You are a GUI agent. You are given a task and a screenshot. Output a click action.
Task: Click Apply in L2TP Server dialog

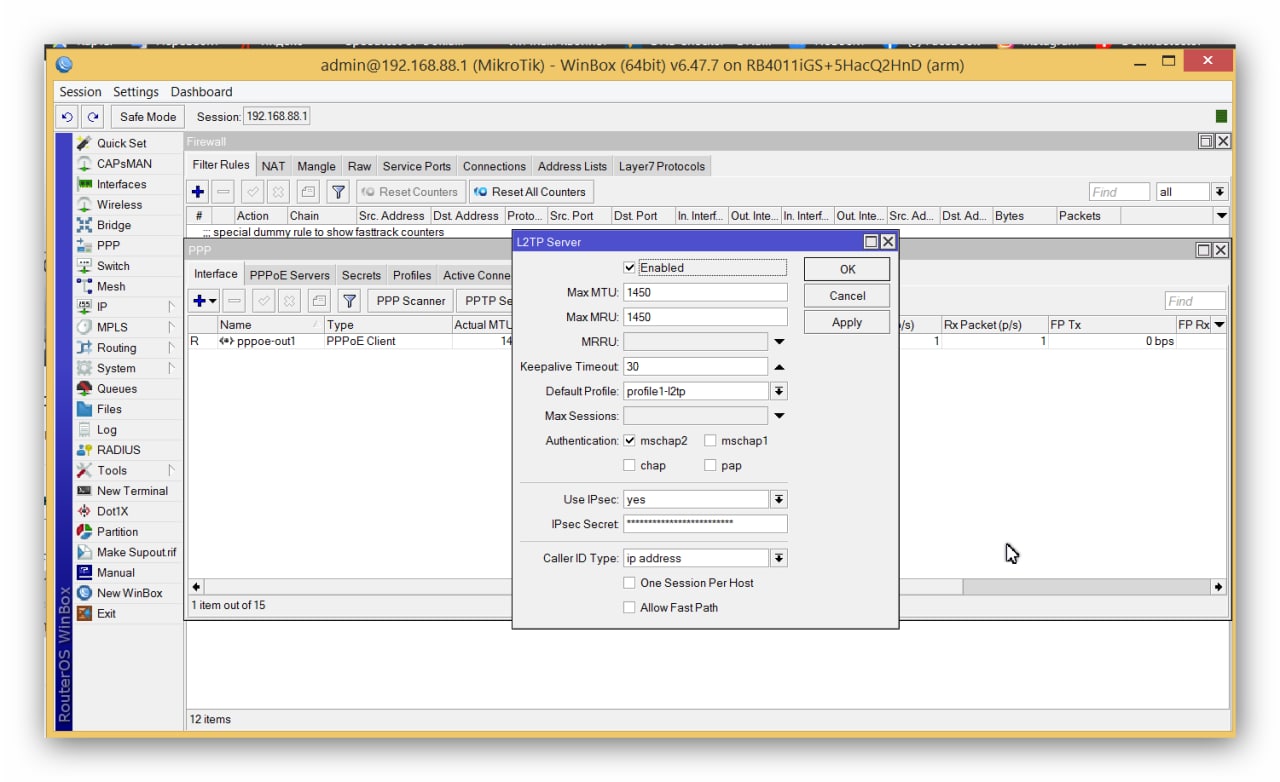click(x=847, y=323)
